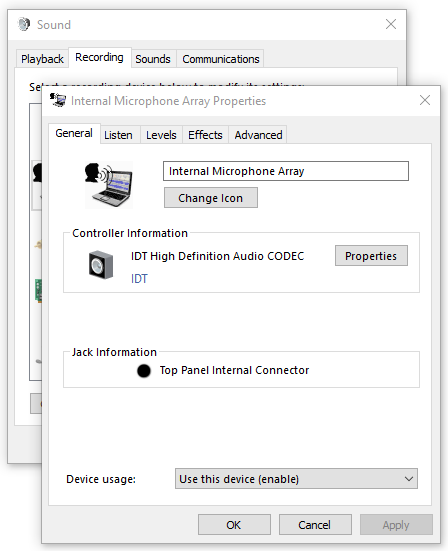Click the Properties dialog title bar icon
Image resolution: width=448 pixels, height=551 pixels.
tap(58, 100)
